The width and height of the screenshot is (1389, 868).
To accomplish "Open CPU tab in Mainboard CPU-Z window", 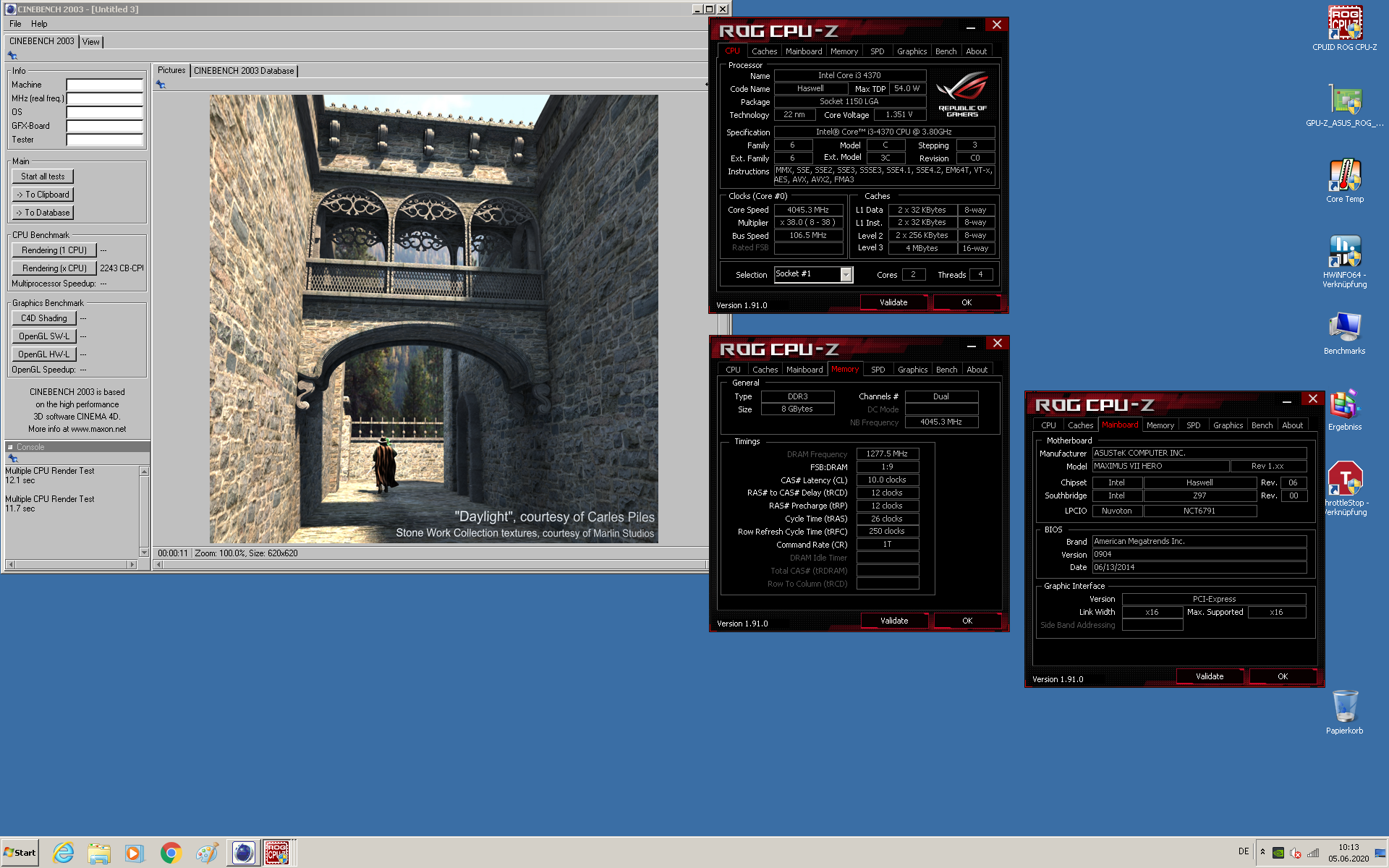I will click(x=1048, y=425).
